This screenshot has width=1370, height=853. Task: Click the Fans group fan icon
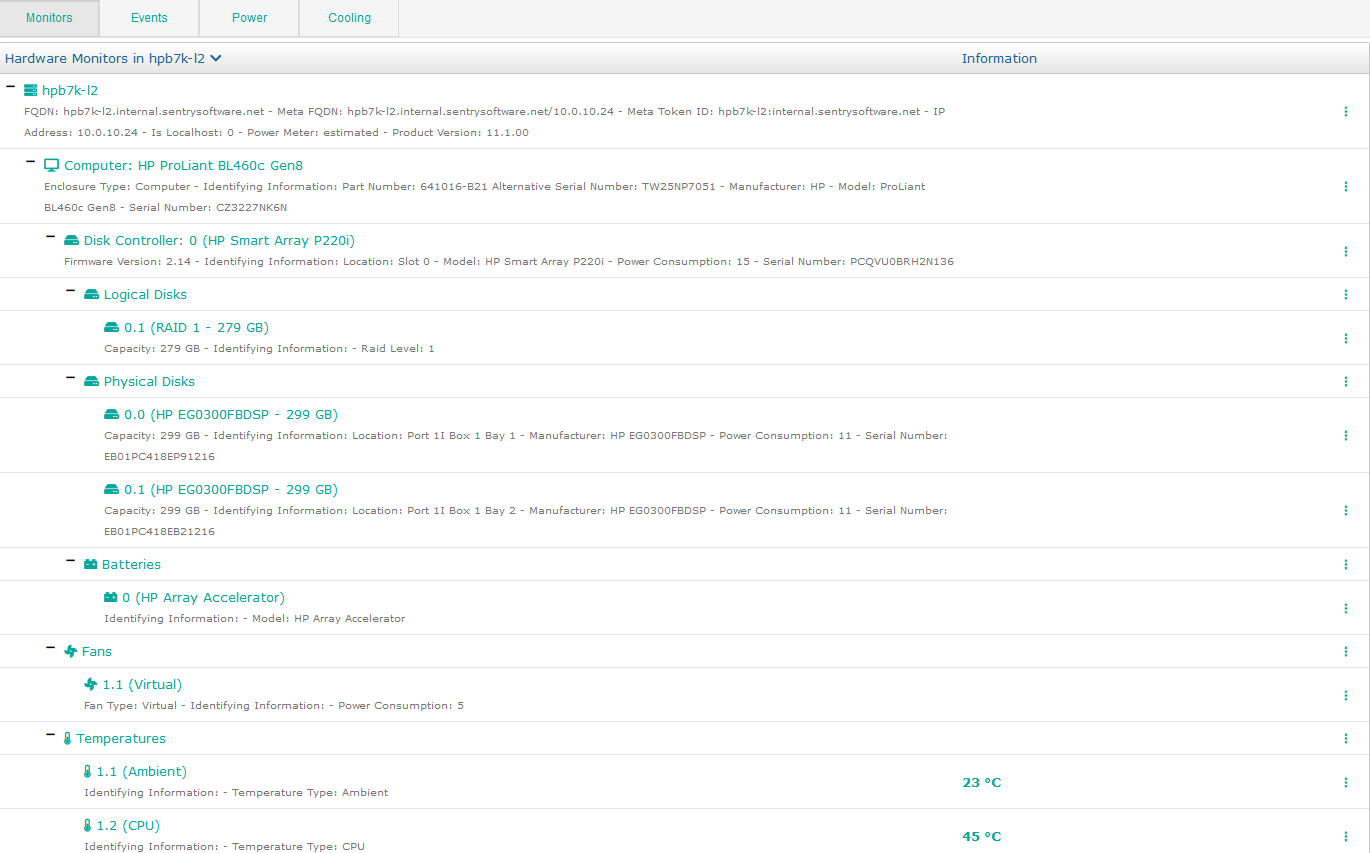pos(70,651)
